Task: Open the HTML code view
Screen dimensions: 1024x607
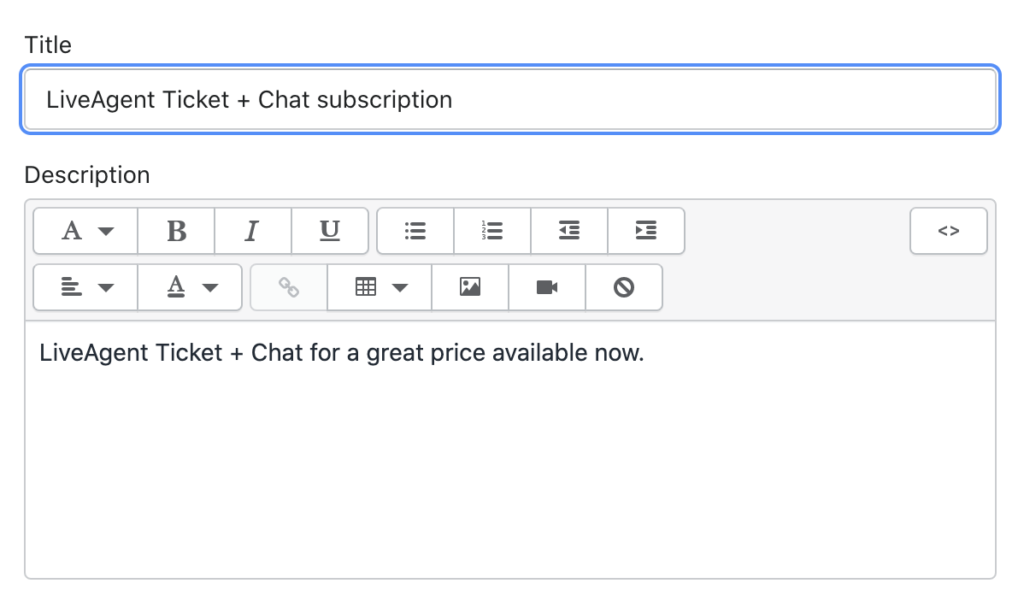Action: pos(948,231)
